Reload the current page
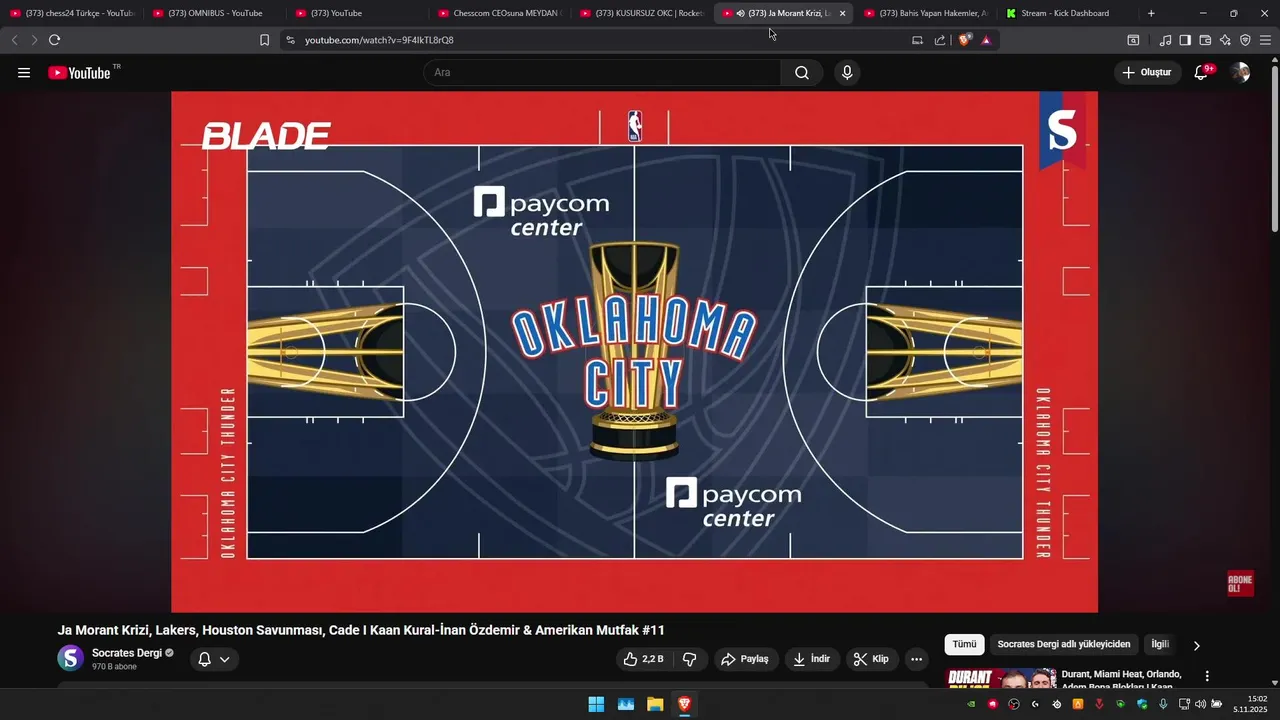The image size is (1280, 720). tap(54, 40)
